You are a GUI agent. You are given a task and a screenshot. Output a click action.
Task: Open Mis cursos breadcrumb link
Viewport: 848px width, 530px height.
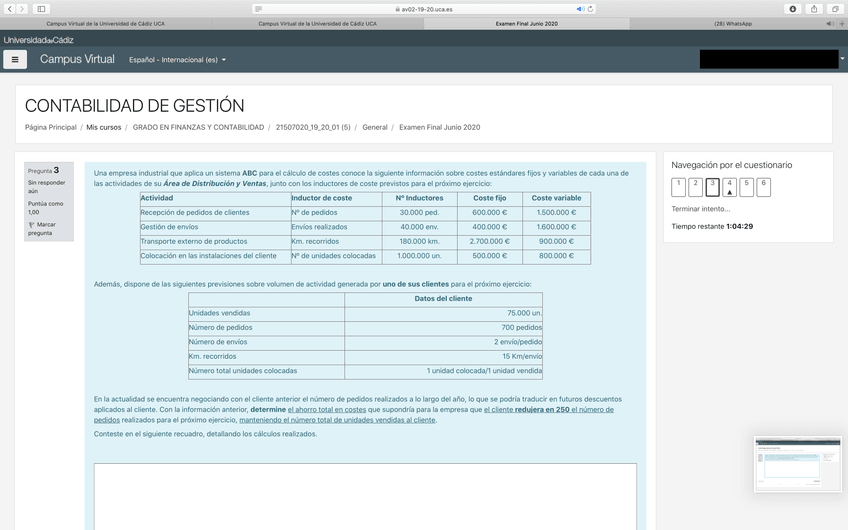coord(103,128)
